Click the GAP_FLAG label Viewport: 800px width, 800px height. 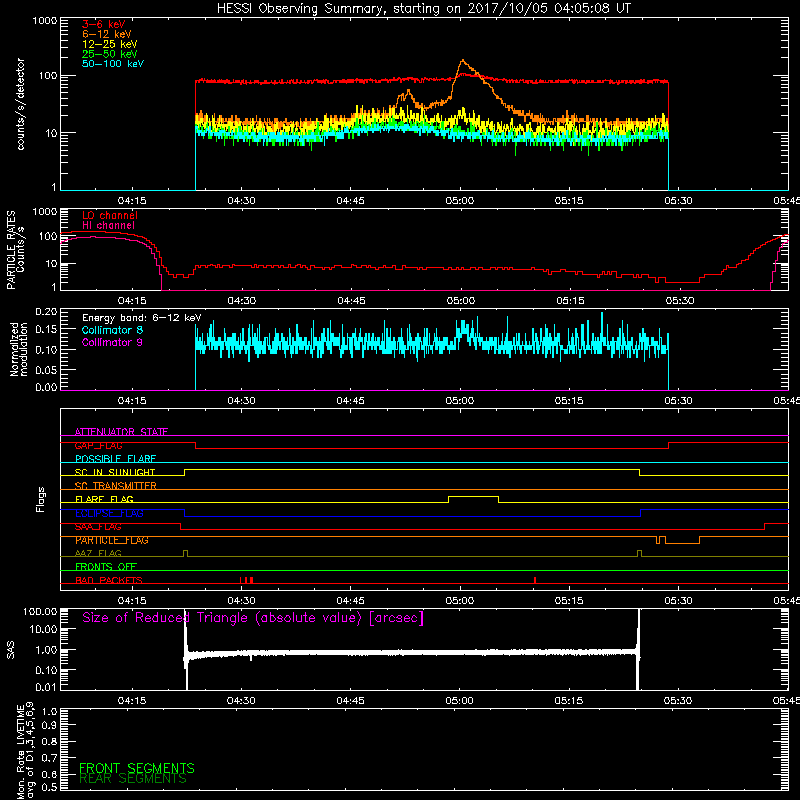(x=98, y=445)
